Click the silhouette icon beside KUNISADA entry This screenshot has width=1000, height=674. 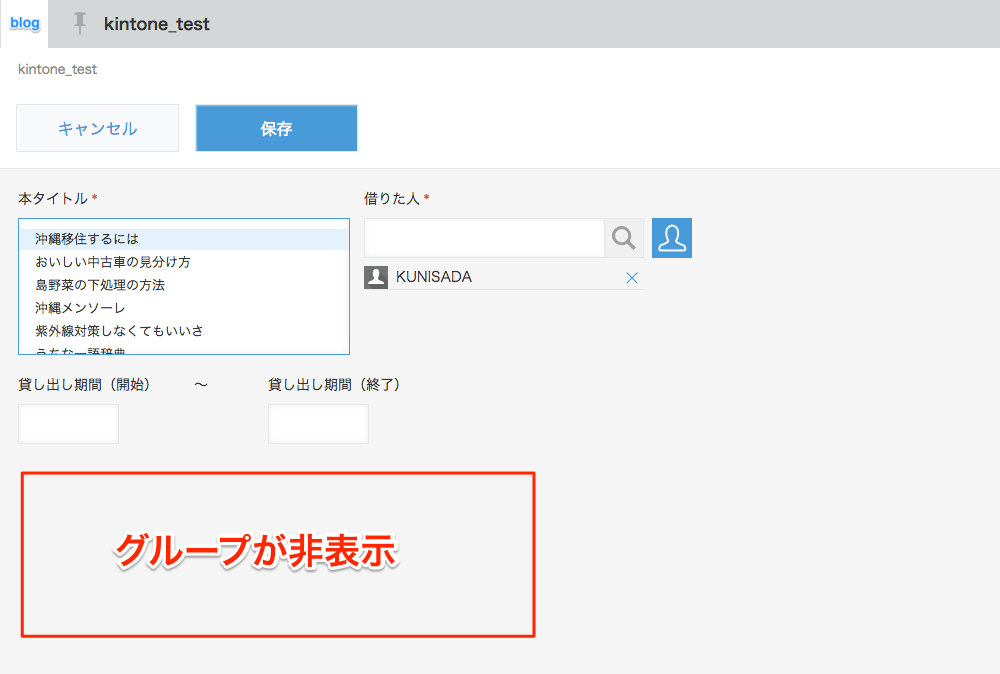[375, 277]
